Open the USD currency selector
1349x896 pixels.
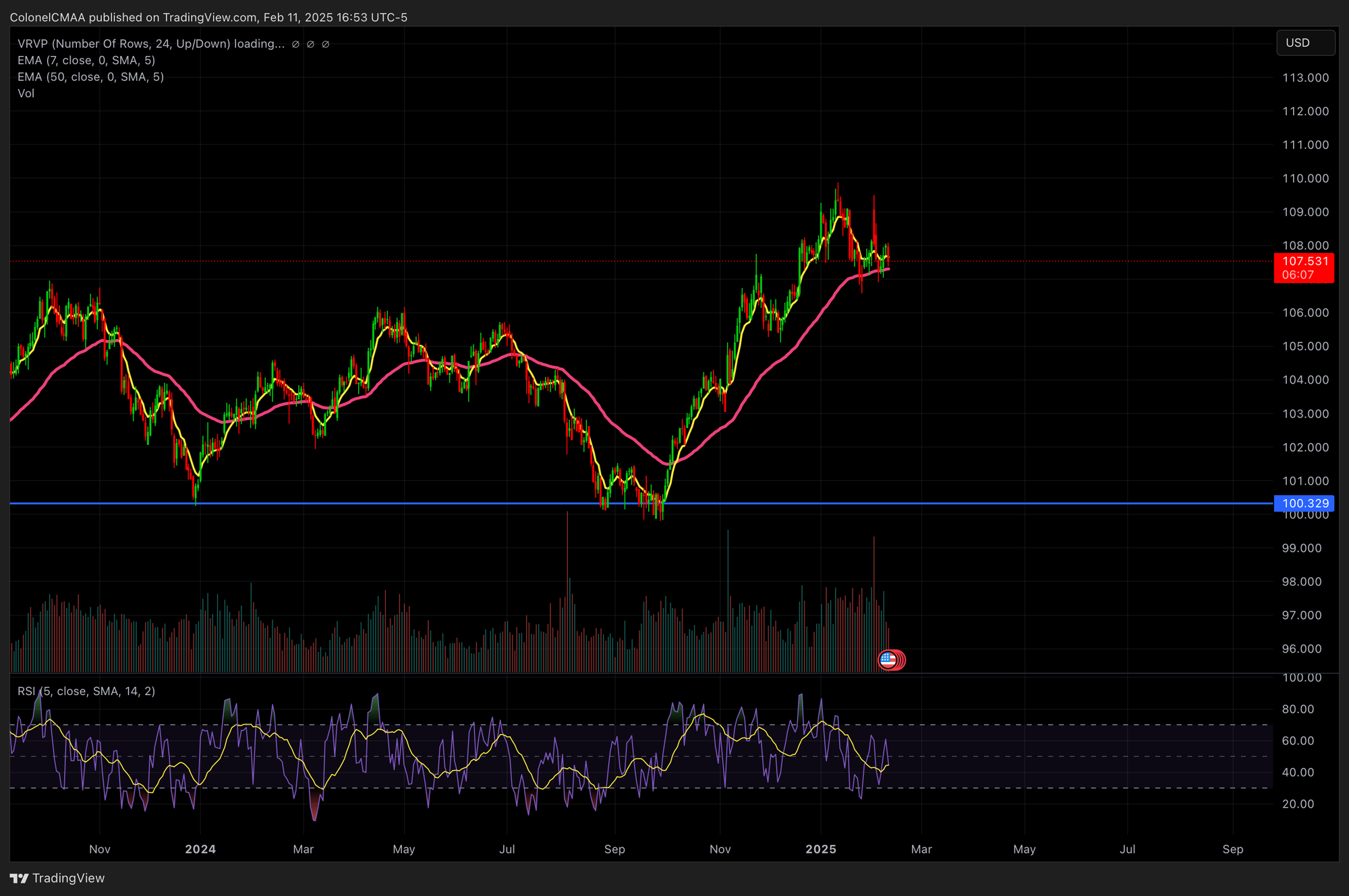[1304, 43]
